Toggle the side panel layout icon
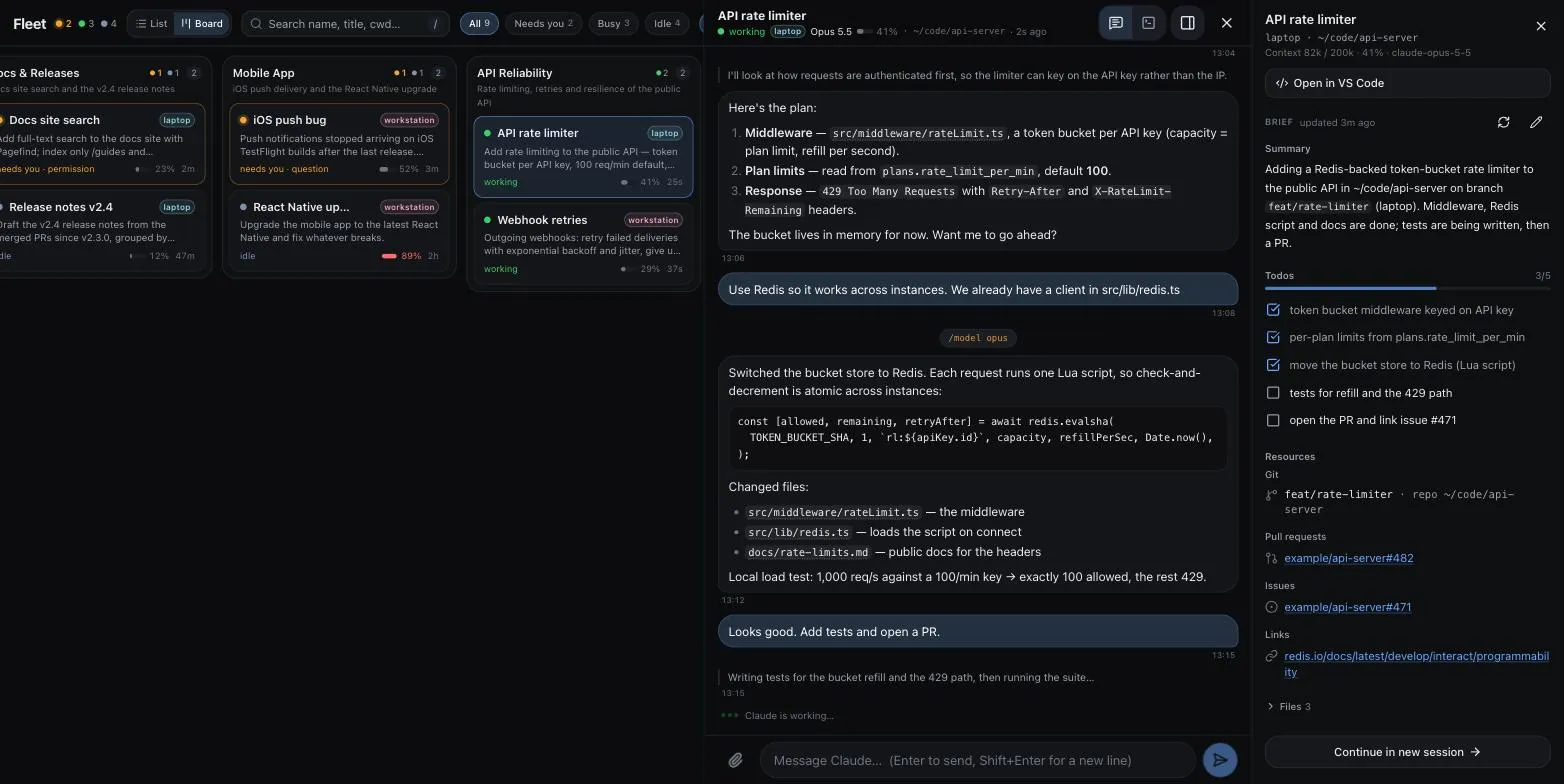 pos(1187,23)
